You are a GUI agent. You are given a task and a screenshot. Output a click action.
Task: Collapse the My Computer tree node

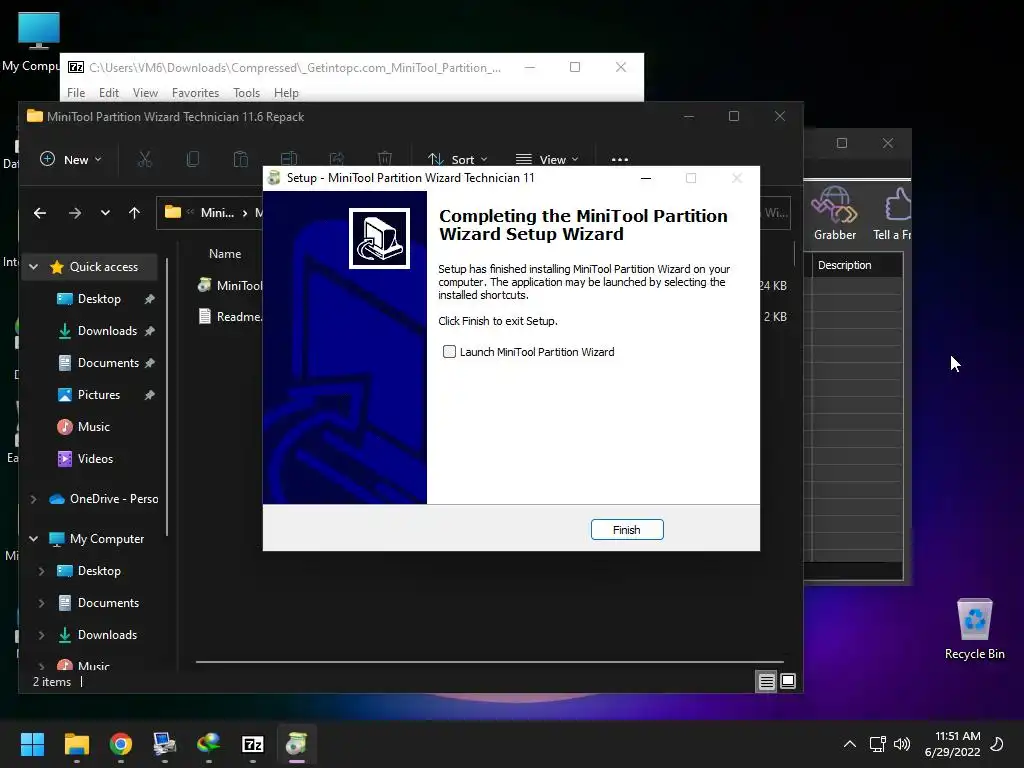click(33, 539)
